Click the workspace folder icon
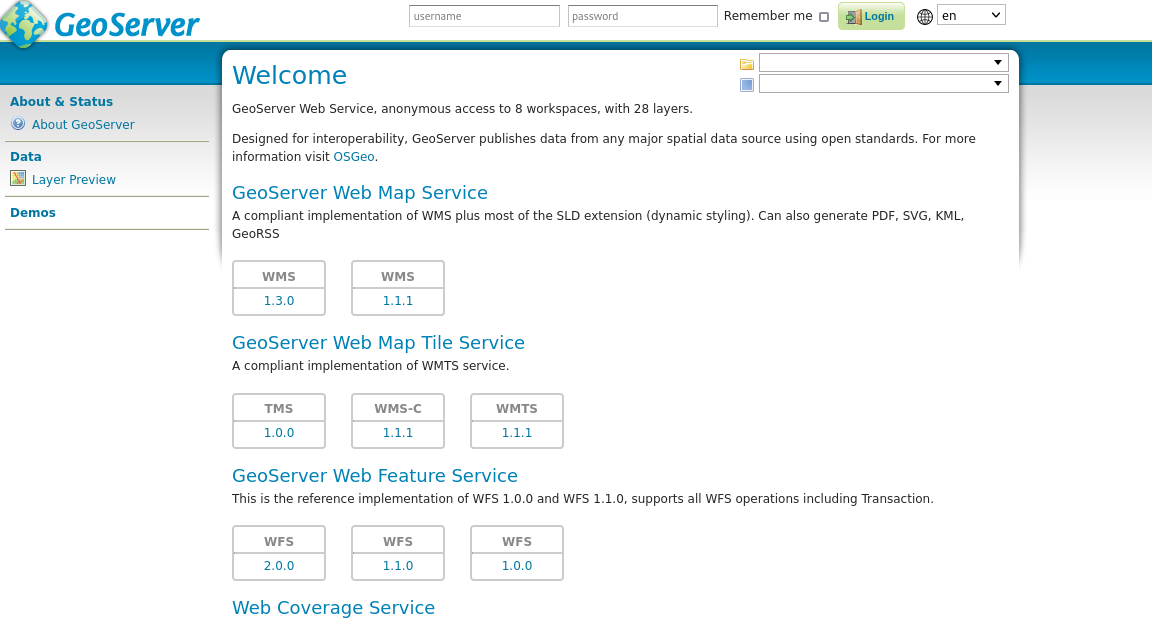 point(746,64)
